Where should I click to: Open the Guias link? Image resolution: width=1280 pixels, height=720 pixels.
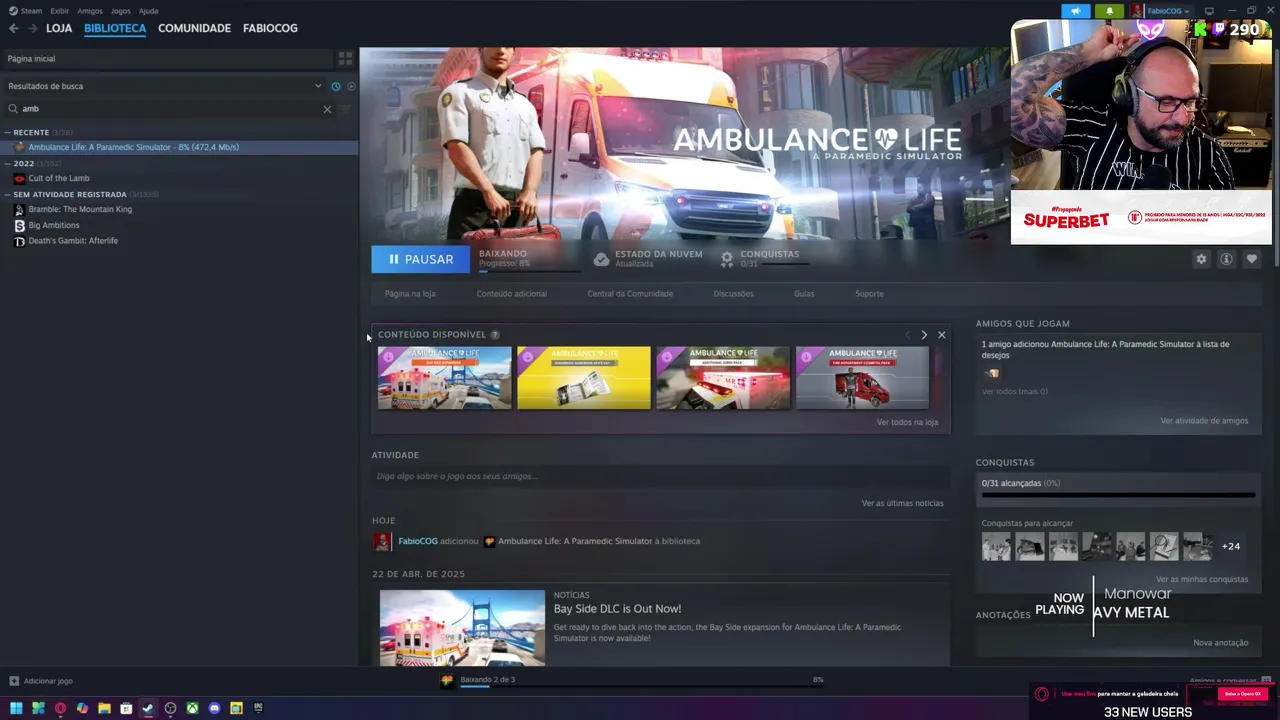click(x=804, y=294)
